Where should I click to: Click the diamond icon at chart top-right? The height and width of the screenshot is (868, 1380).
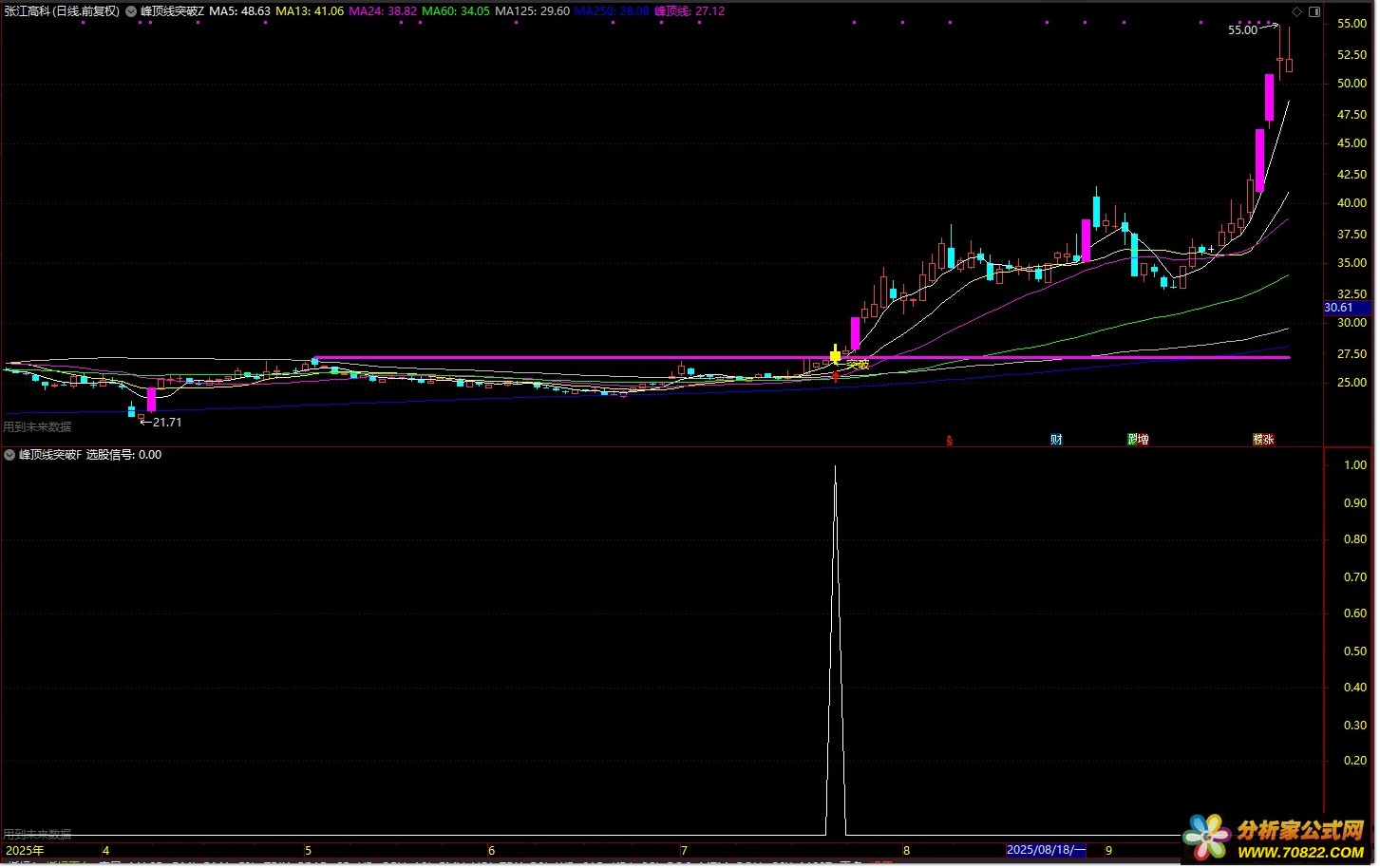1297,11
